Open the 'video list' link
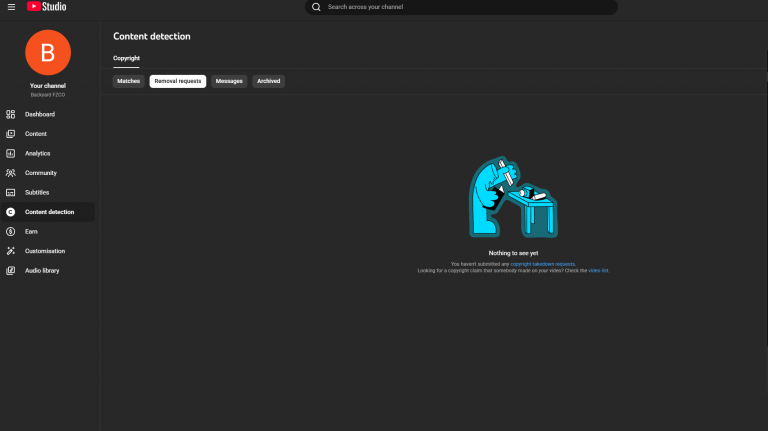The width and height of the screenshot is (768, 431). pos(598,270)
